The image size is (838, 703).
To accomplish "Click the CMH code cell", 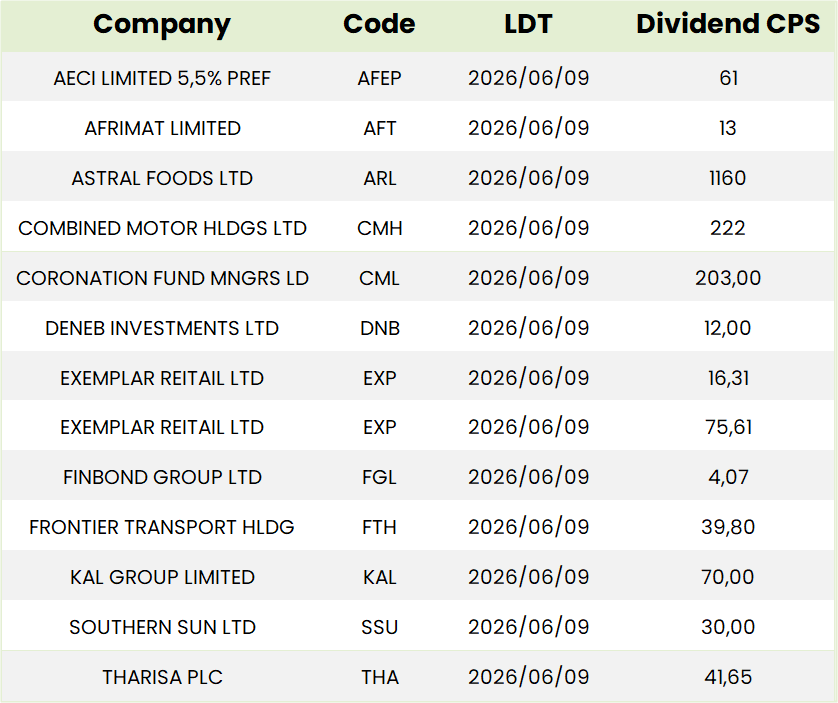I will tap(379, 228).
